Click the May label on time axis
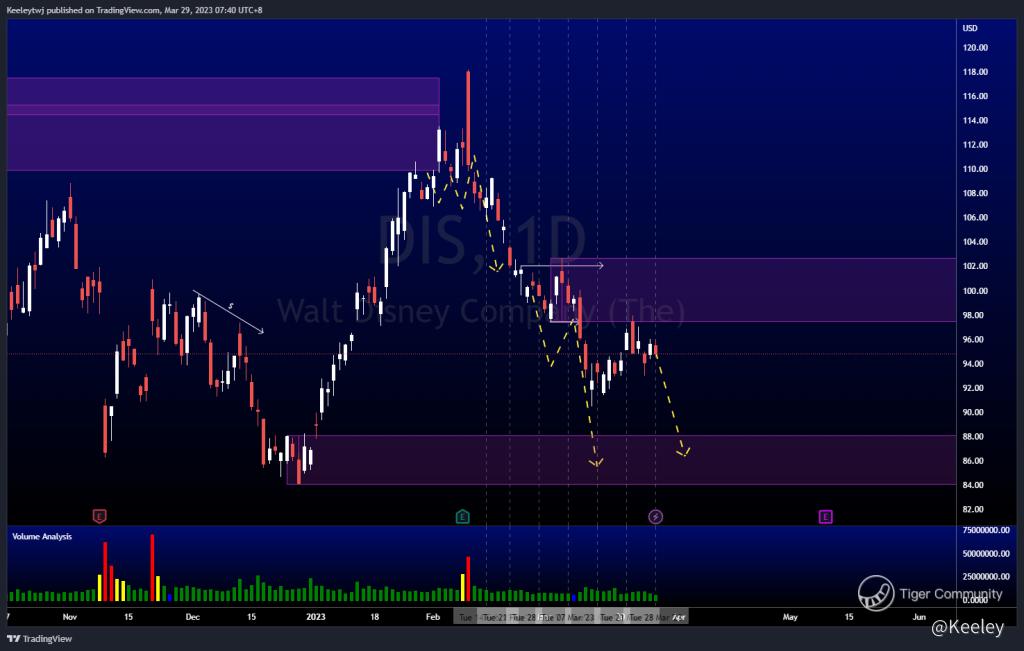Viewport: 1024px width, 651px height. click(x=790, y=616)
